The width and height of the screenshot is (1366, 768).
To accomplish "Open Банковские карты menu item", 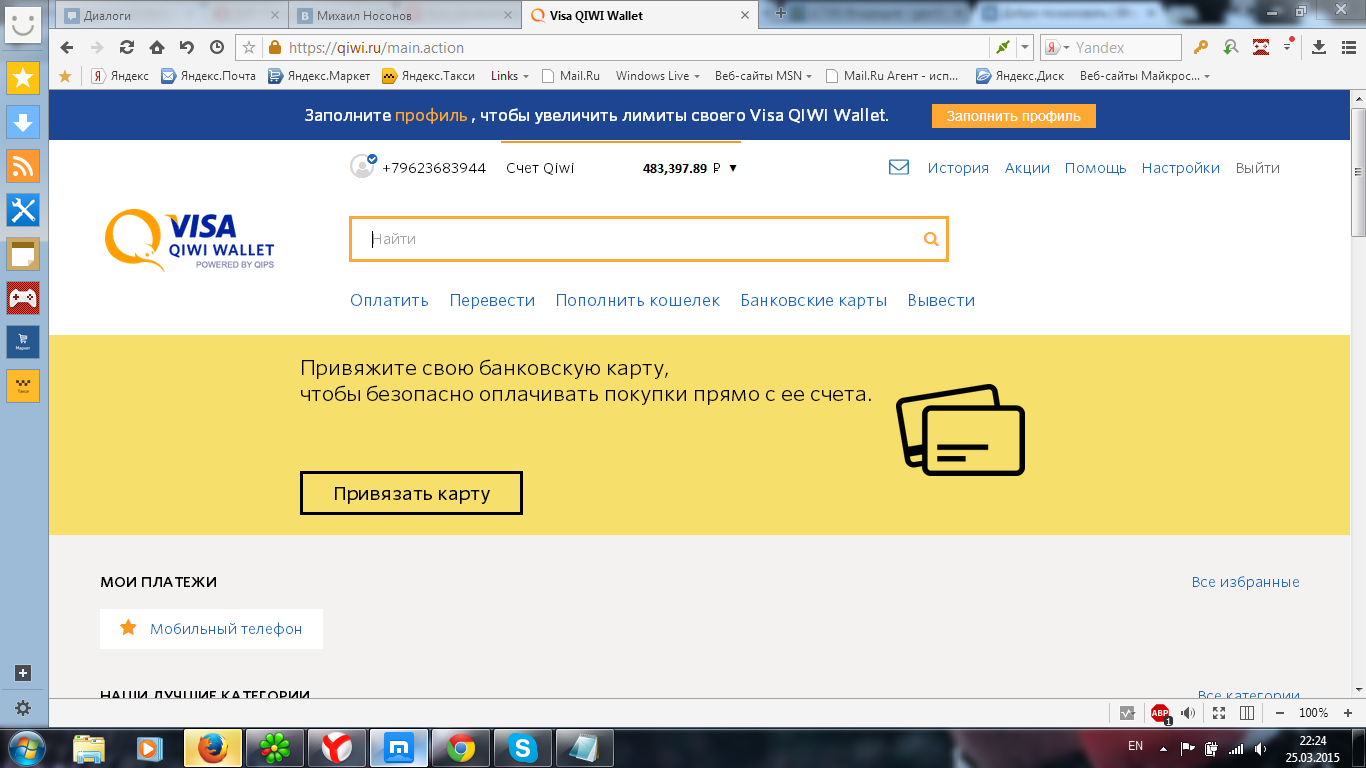I will [814, 300].
